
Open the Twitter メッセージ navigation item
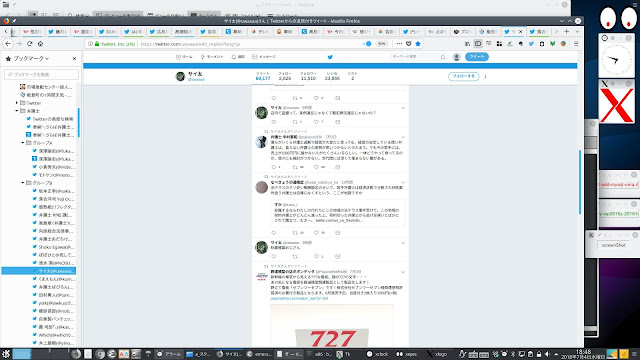(264, 57)
